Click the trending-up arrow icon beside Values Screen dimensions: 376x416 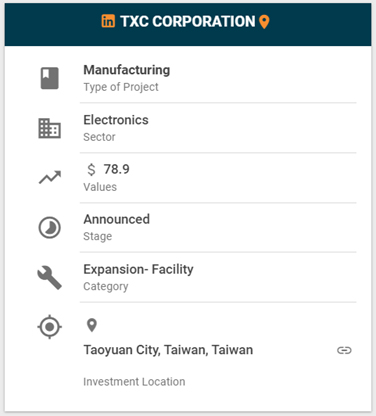point(50,177)
